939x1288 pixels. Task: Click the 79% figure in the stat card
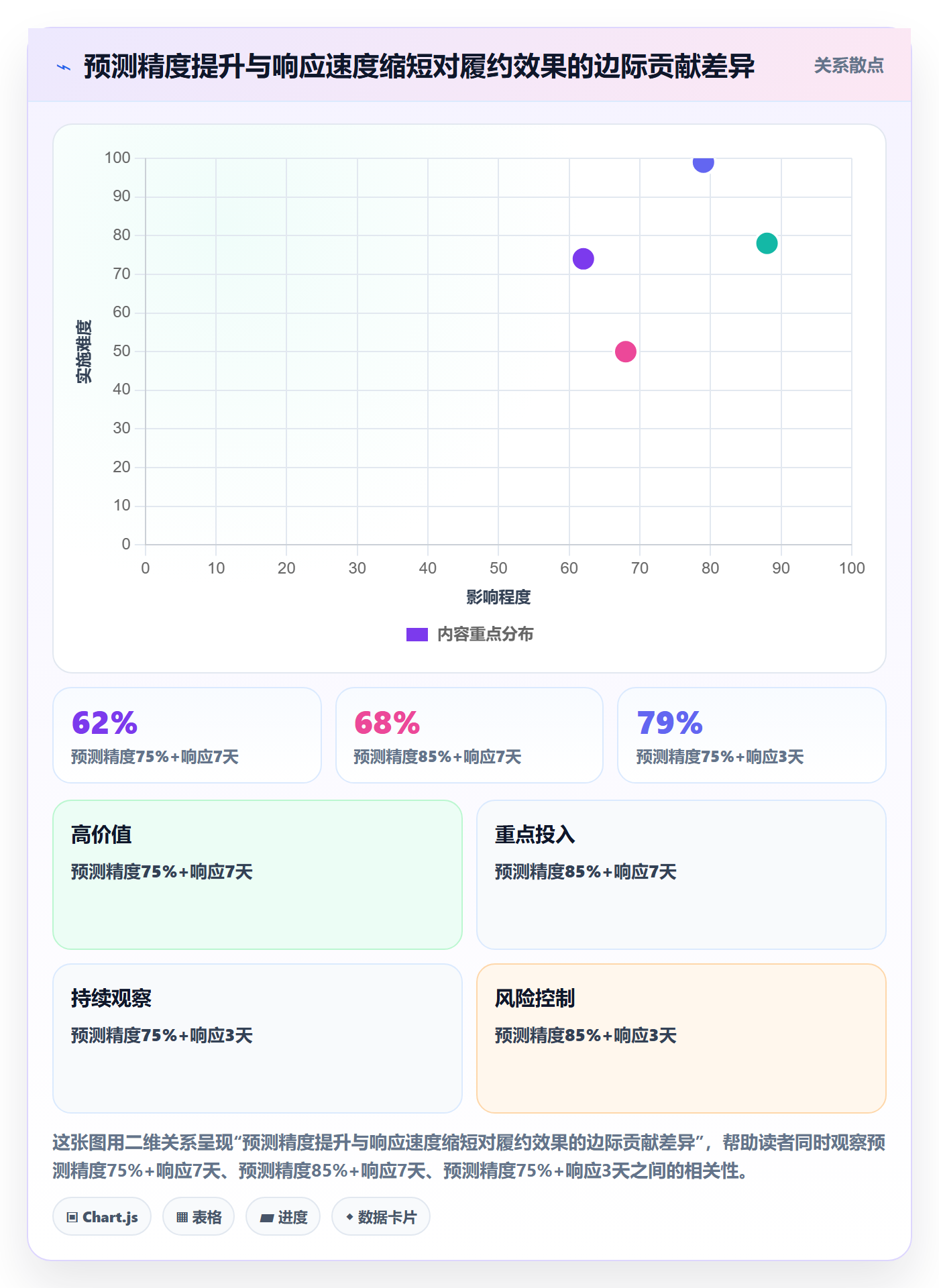pos(669,723)
